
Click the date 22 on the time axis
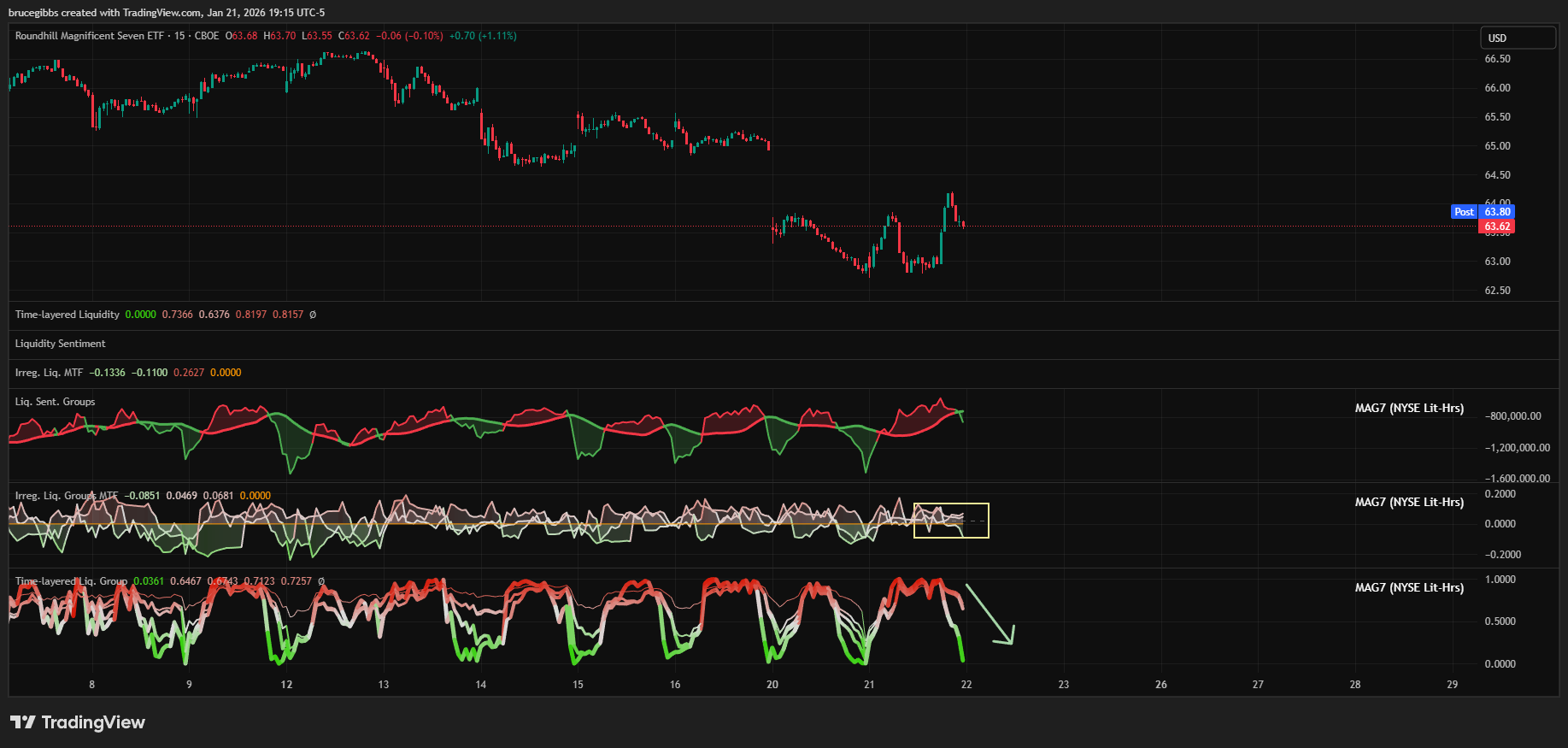(966, 685)
